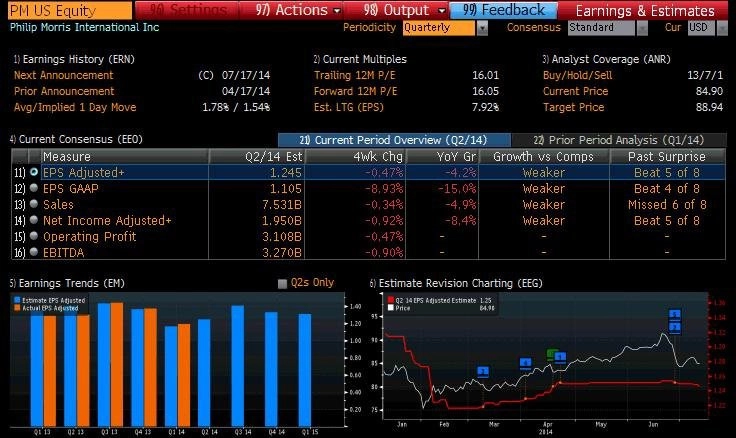Viewport: 736px width, 438px height.
Task: Click the blue event marker above March
Action: point(483,372)
